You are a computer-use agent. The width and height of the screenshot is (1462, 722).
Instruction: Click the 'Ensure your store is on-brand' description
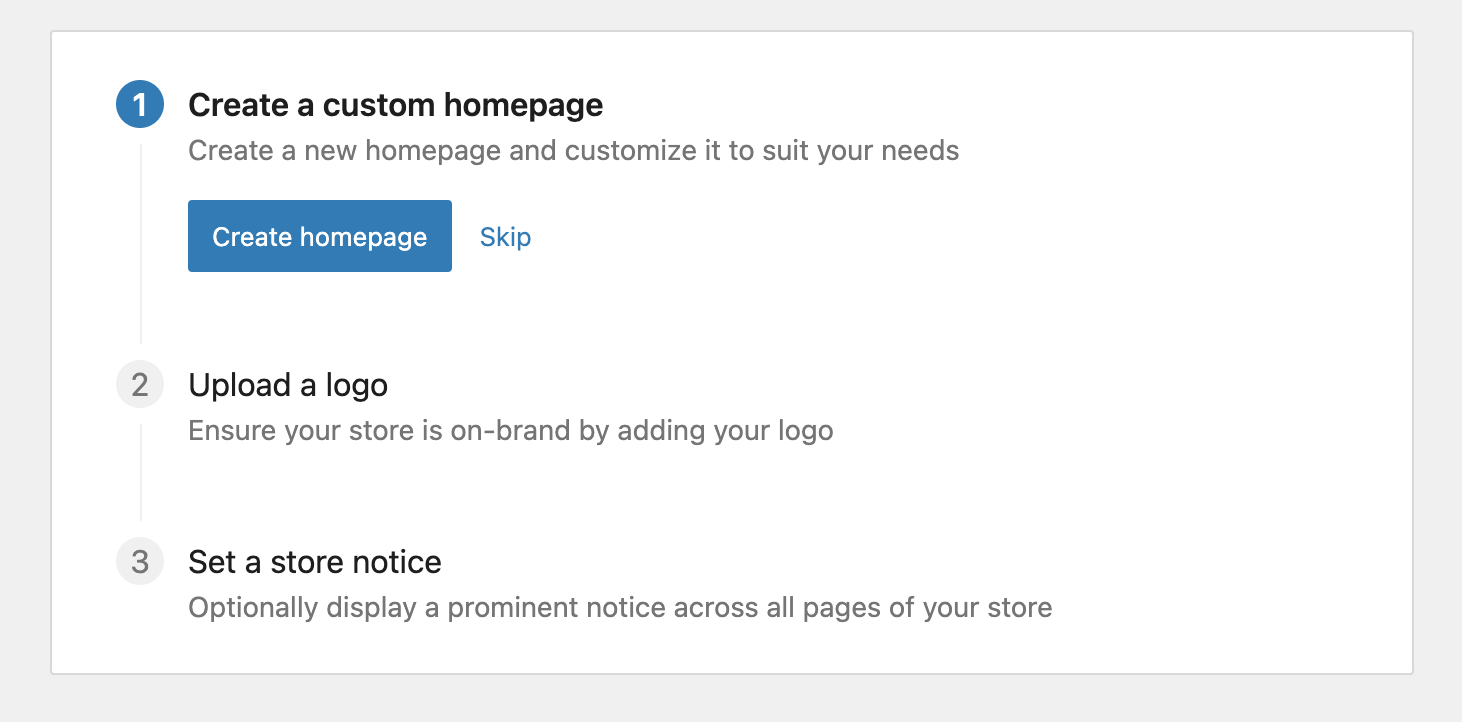(x=510, y=431)
